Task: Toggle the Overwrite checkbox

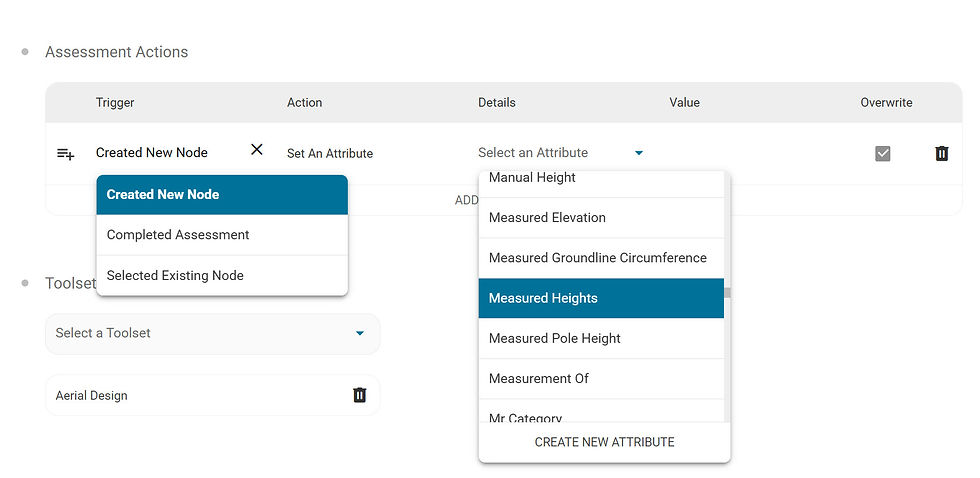Action: point(882,153)
